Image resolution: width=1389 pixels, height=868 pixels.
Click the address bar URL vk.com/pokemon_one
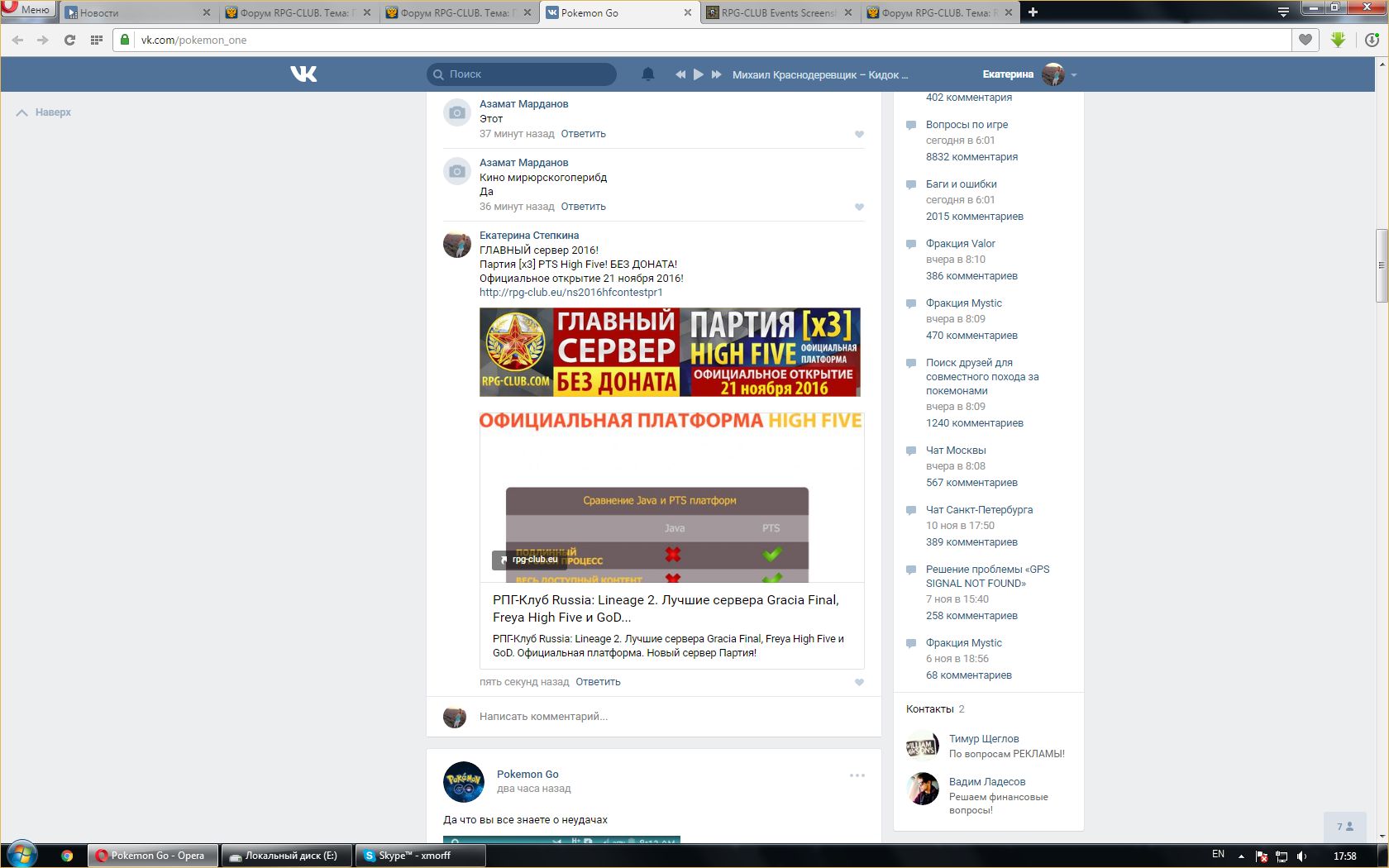193,40
